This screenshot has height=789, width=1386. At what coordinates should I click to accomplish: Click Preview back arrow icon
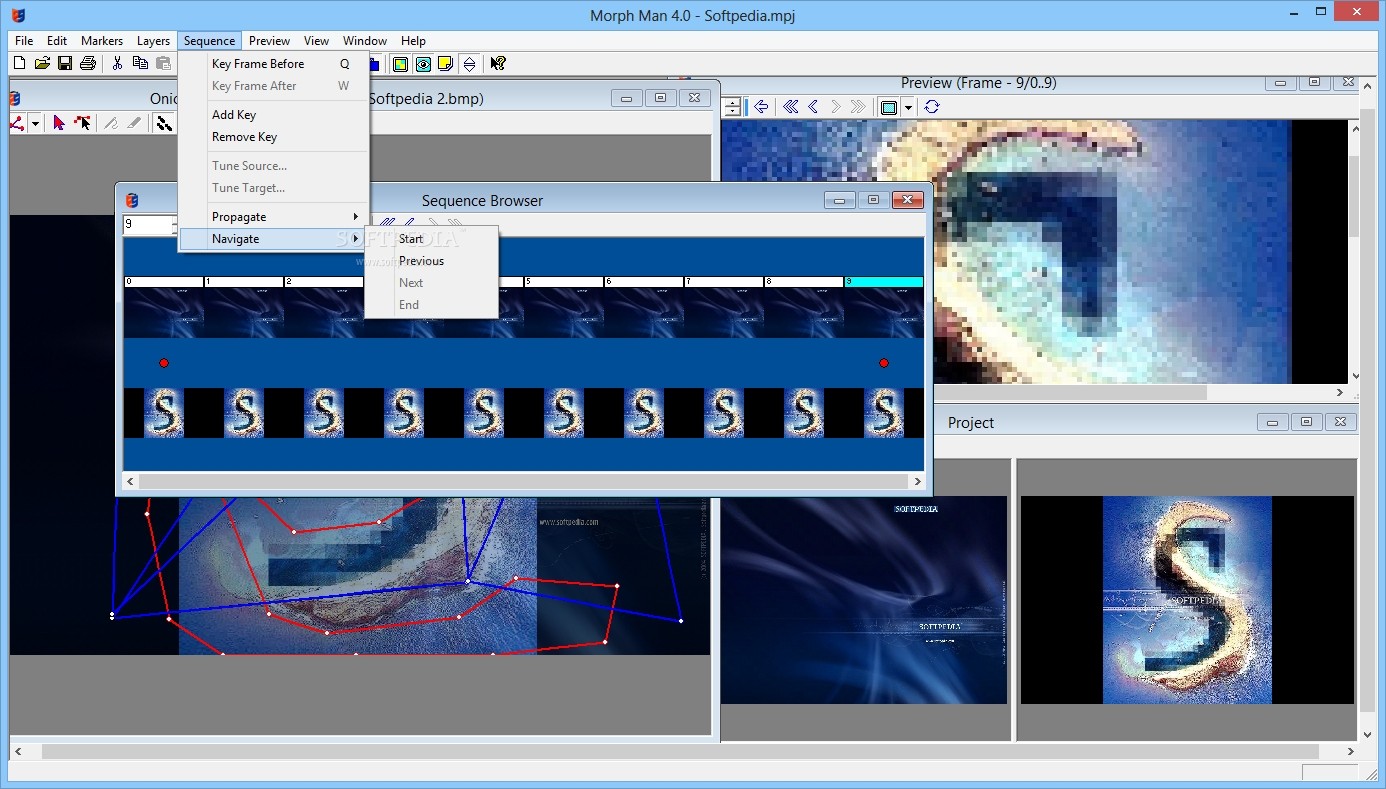(x=761, y=107)
